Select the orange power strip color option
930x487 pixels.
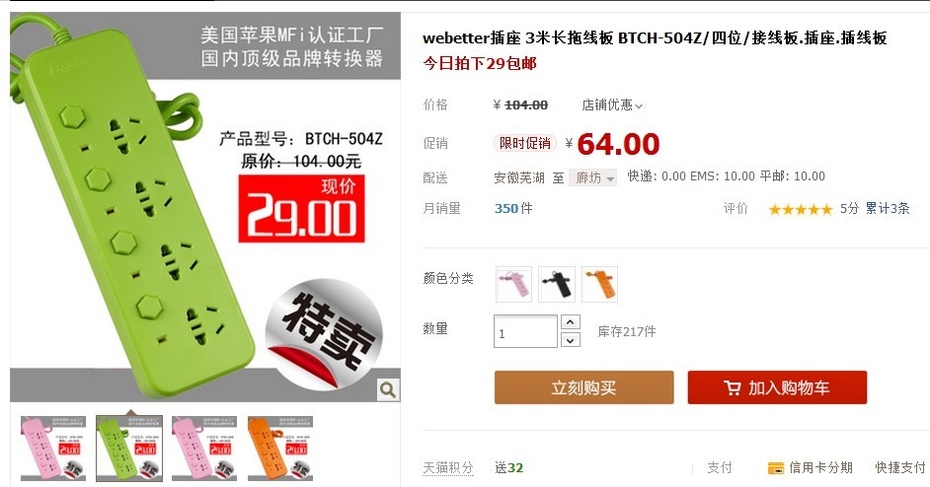pyautogui.click(x=600, y=284)
